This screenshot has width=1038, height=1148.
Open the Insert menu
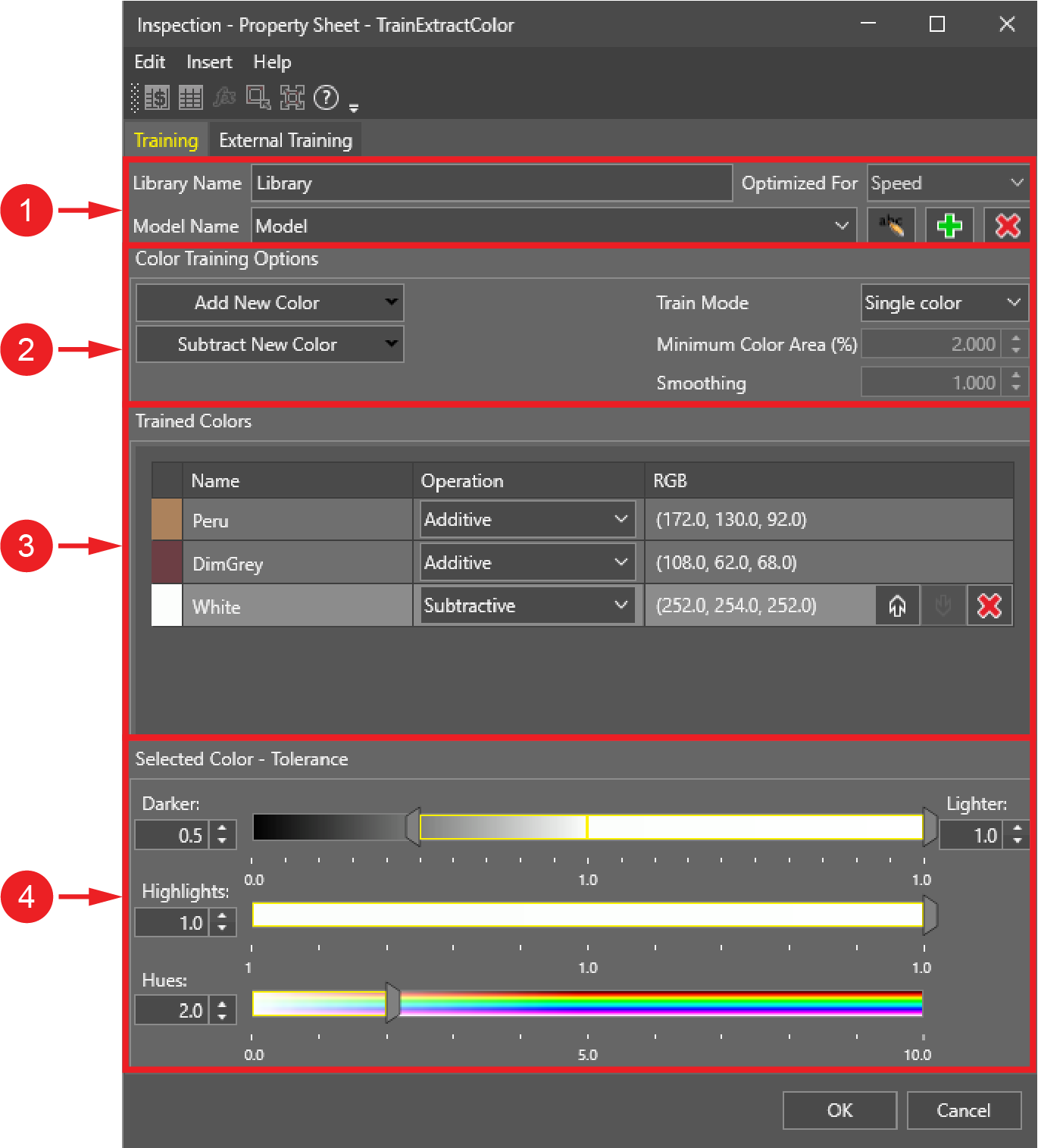pyautogui.click(x=209, y=62)
